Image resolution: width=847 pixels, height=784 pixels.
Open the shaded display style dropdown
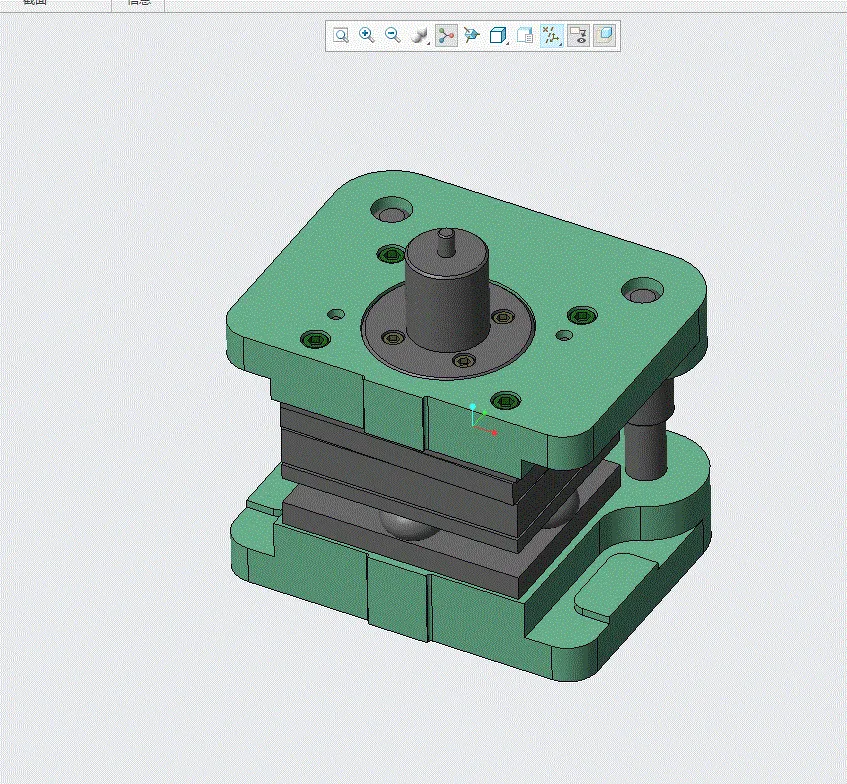coord(420,36)
